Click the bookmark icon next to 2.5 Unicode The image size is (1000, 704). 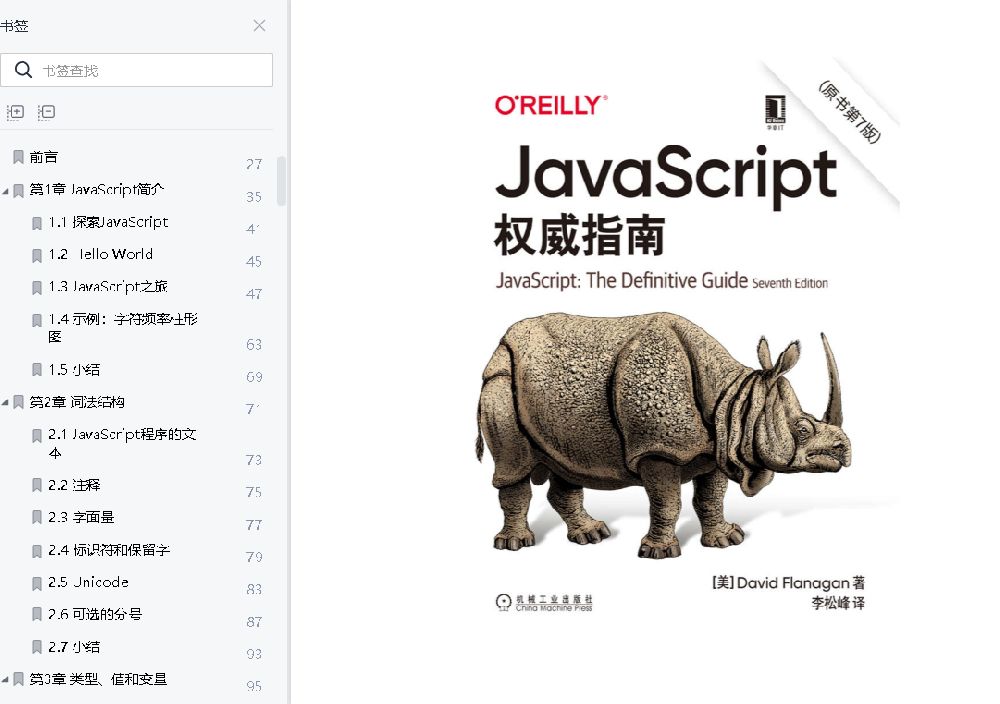point(36,582)
